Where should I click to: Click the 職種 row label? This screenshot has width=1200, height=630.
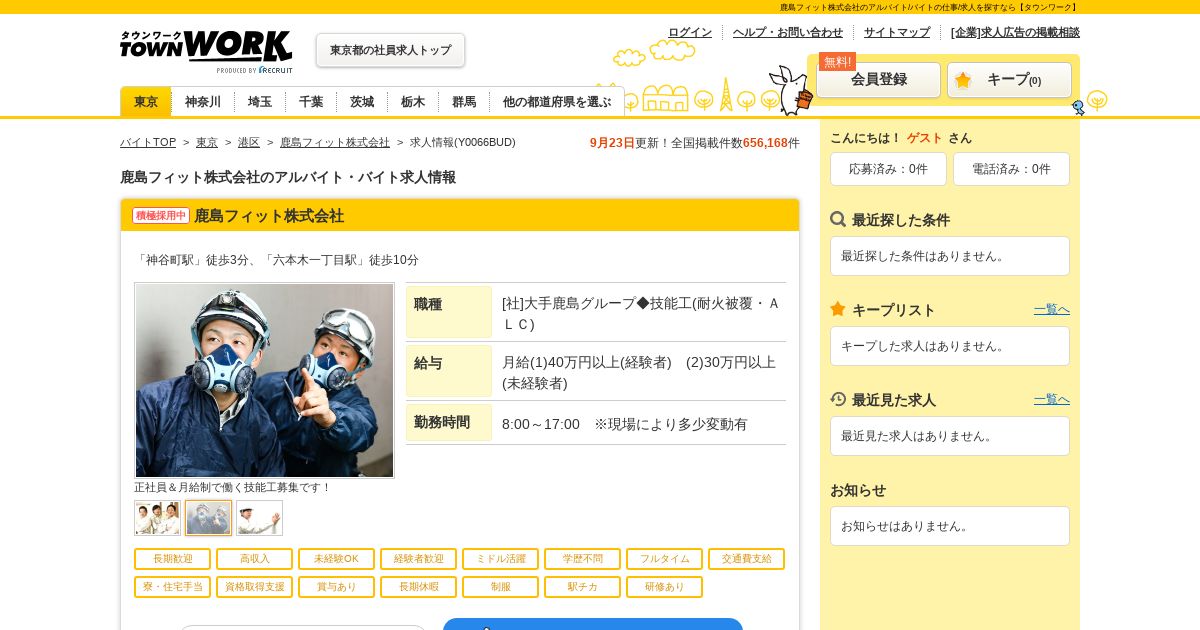click(449, 312)
